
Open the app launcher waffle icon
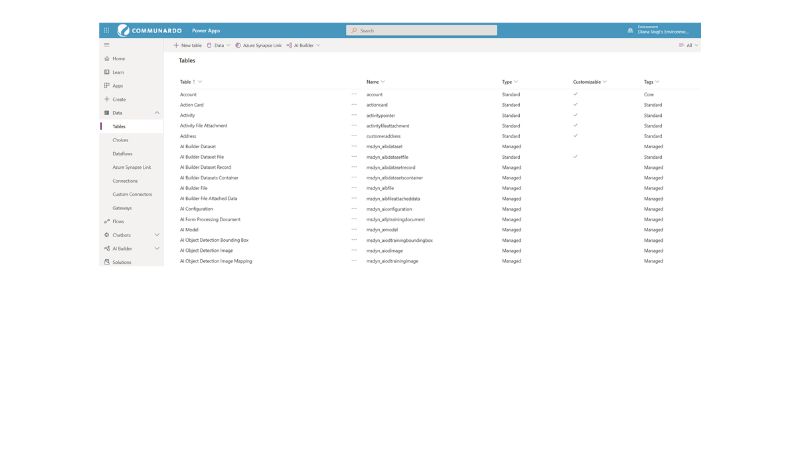[x=107, y=30]
